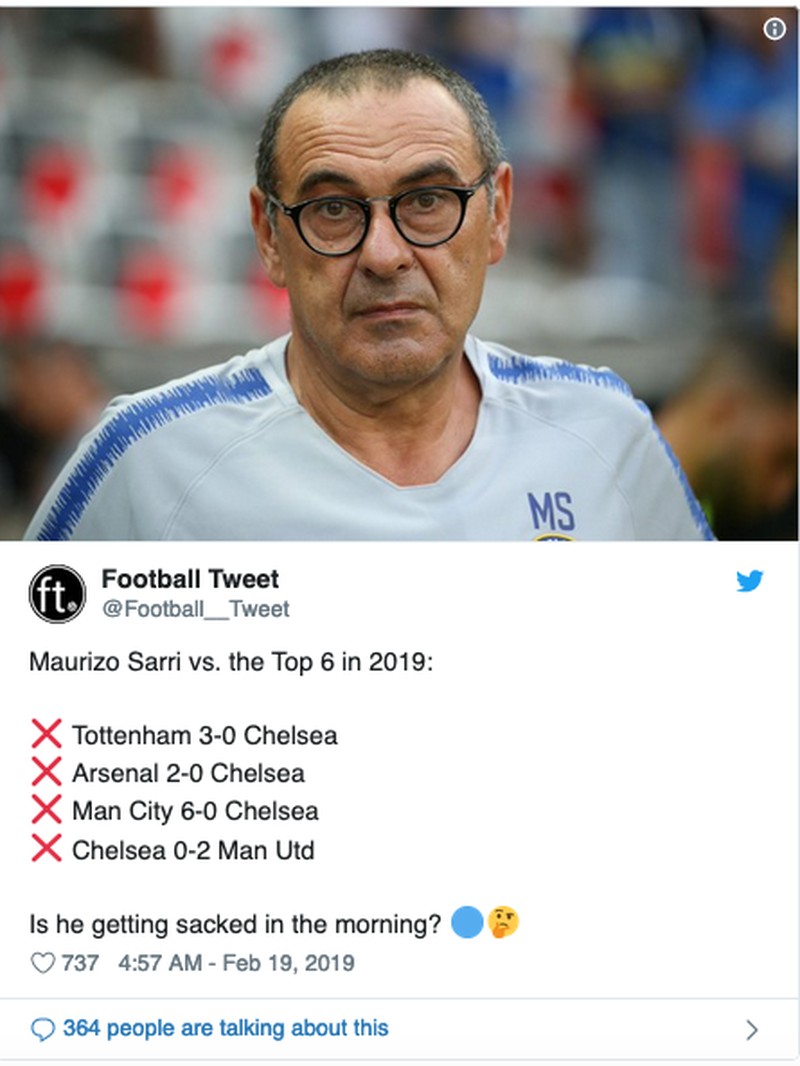Click the thinking face emoji
800x1066 pixels.
coord(503,923)
